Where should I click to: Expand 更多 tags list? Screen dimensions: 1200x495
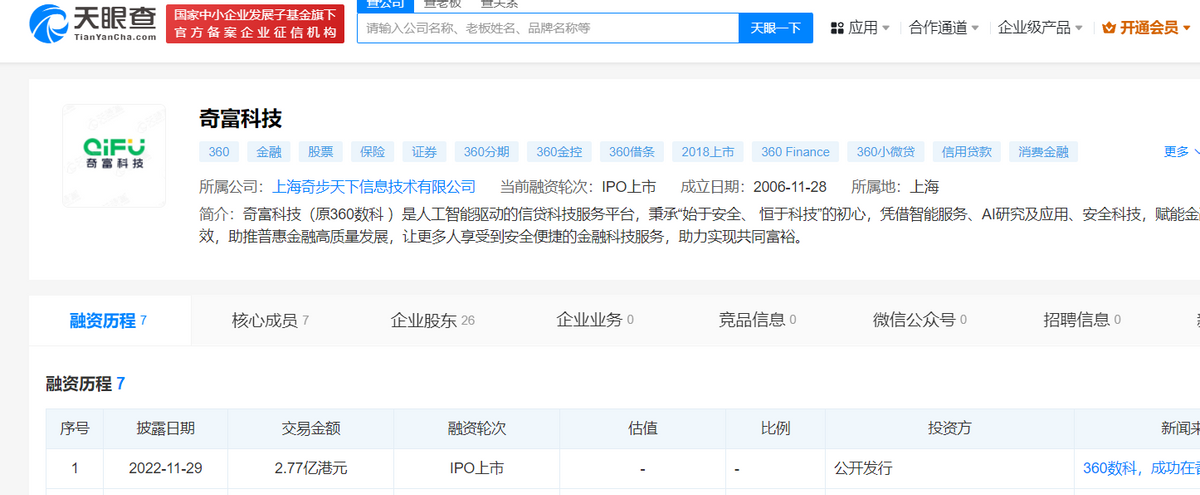(x=1182, y=152)
